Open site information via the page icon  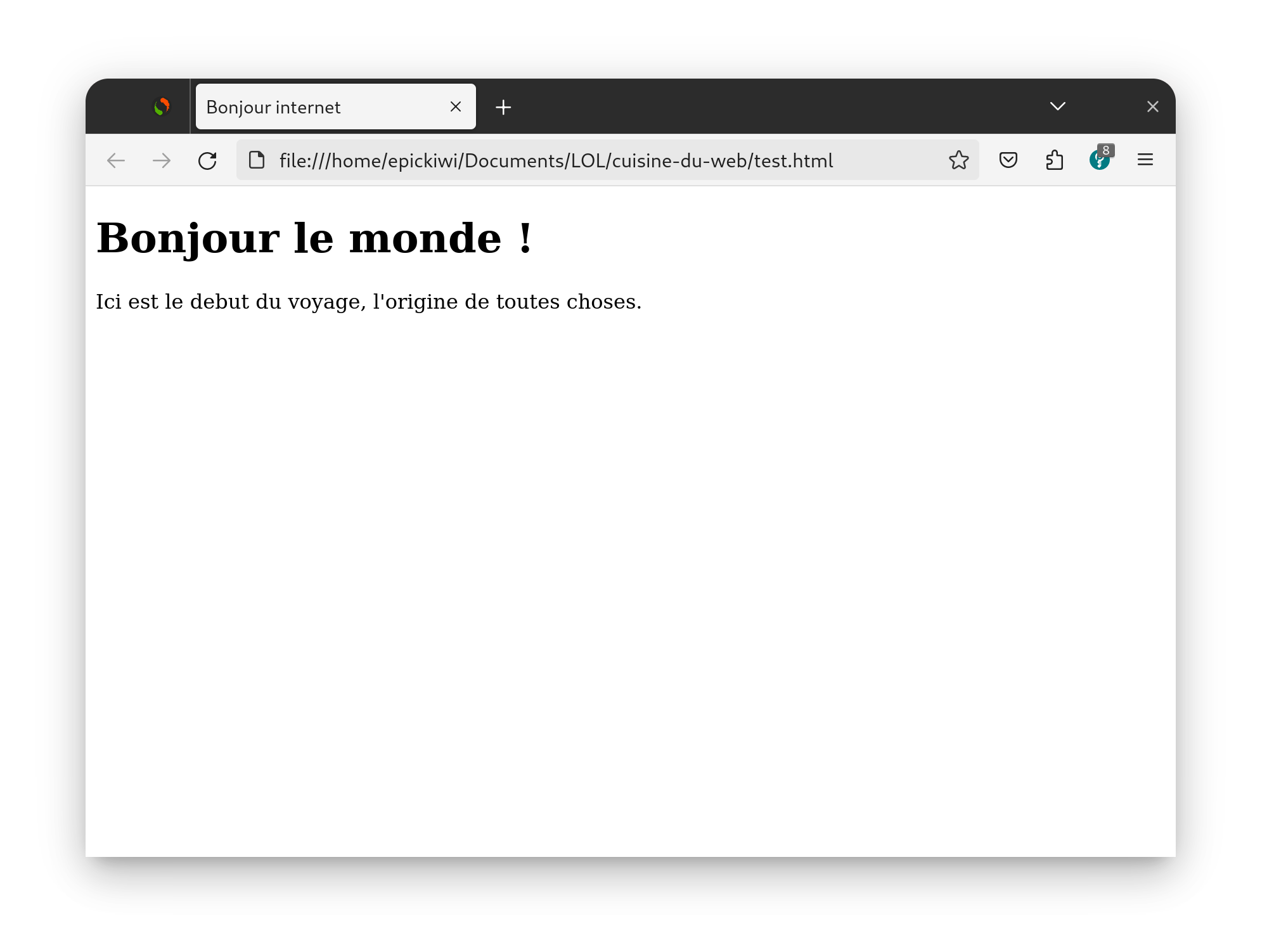pyautogui.click(x=256, y=160)
